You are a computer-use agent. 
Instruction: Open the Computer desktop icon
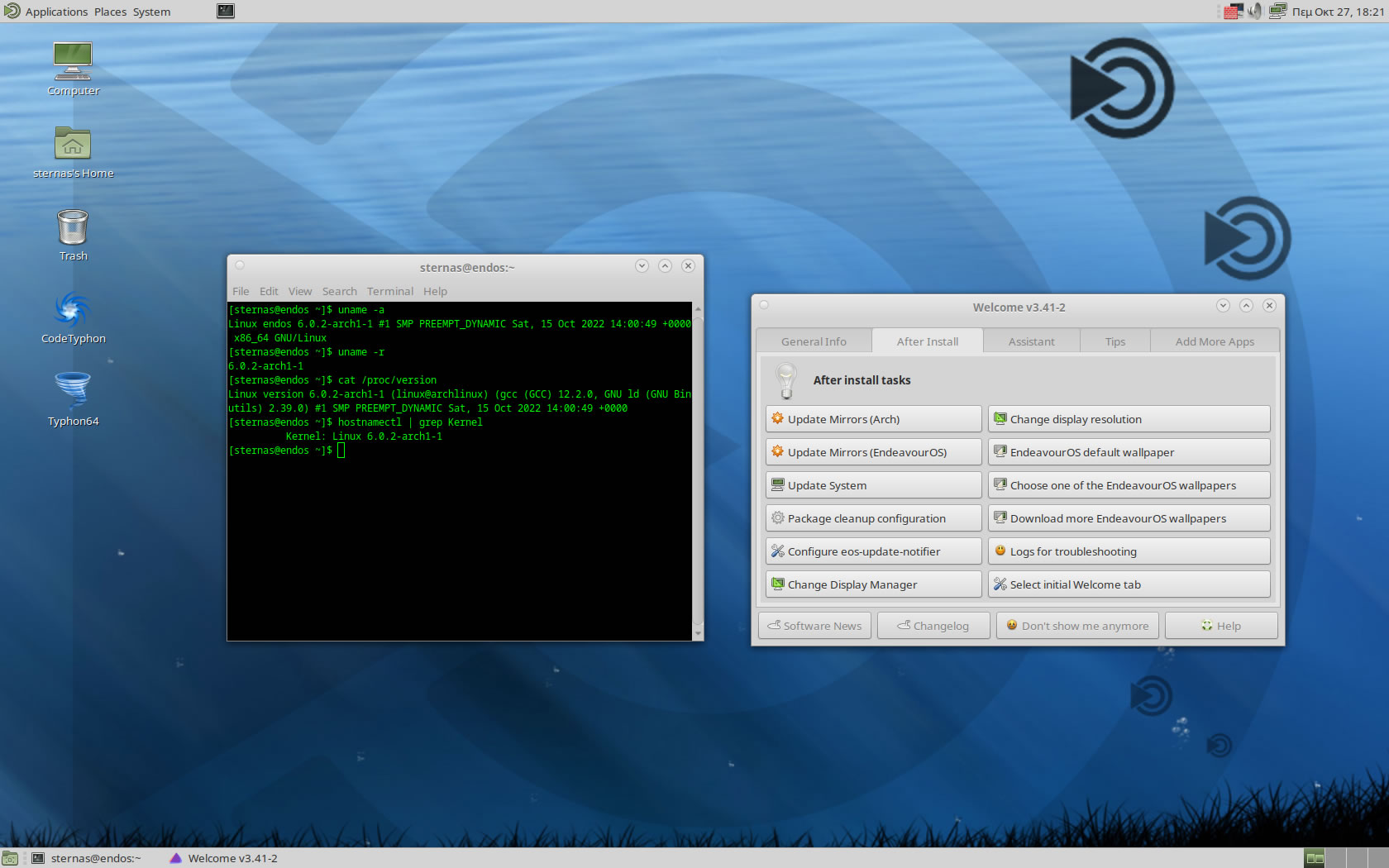point(73,69)
